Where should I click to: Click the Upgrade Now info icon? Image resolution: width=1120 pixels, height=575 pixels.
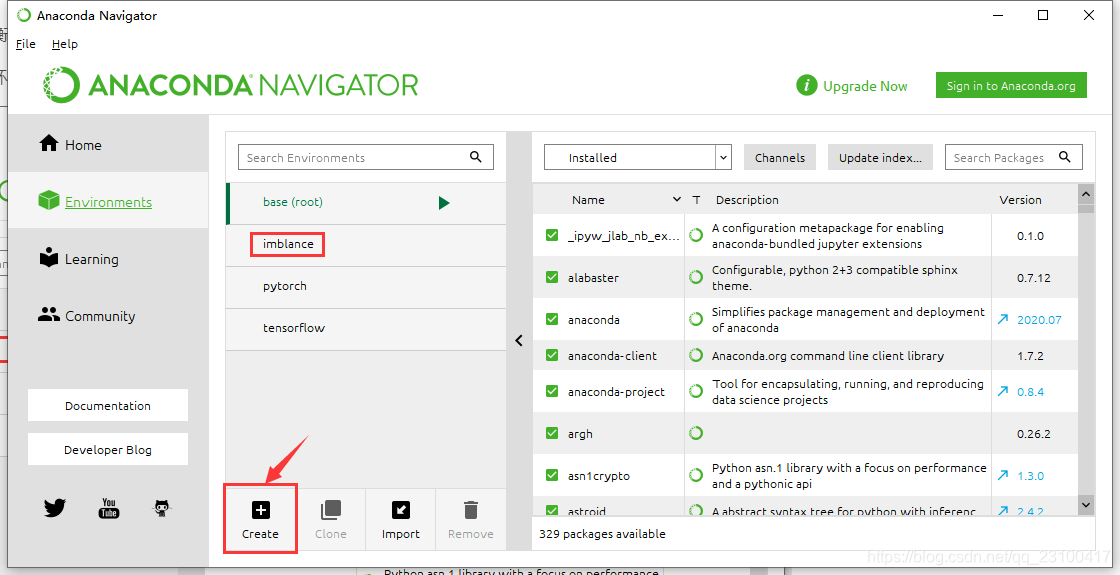pyautogui.click(x=806, y=86)
